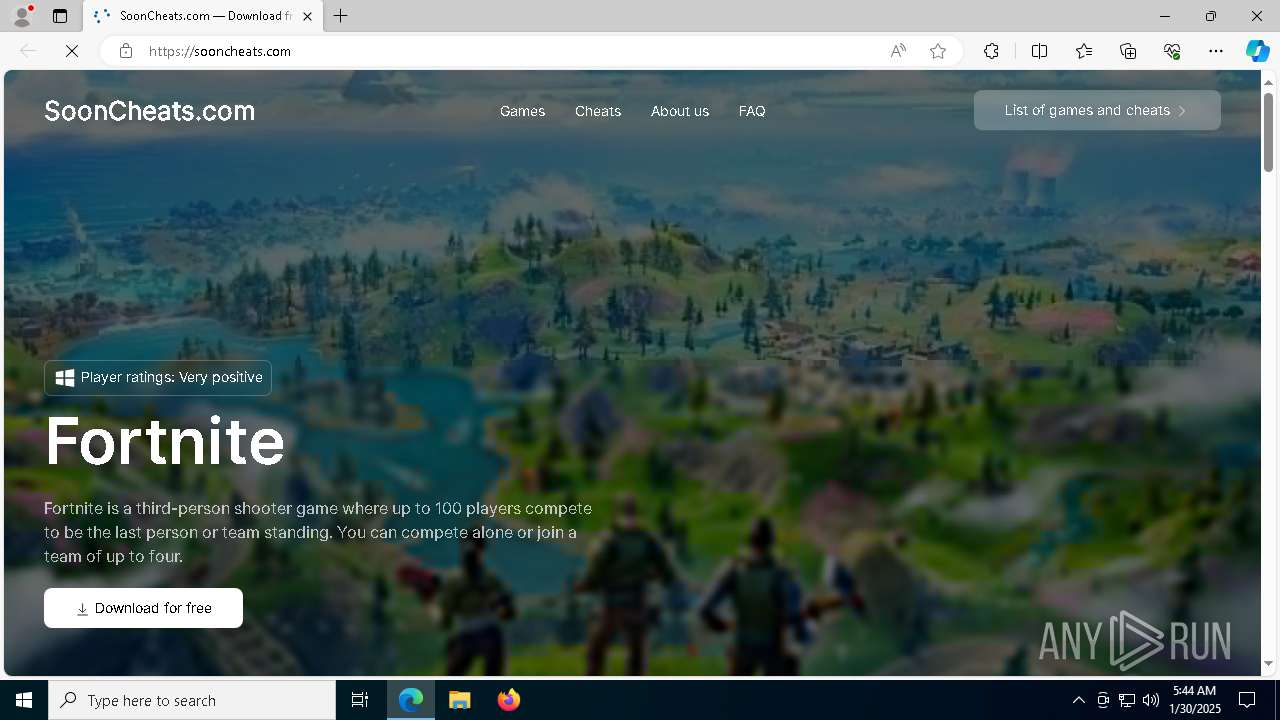Open Task View on the taskbar
The image size is (1280, 720).
click(x=360, y=700)
